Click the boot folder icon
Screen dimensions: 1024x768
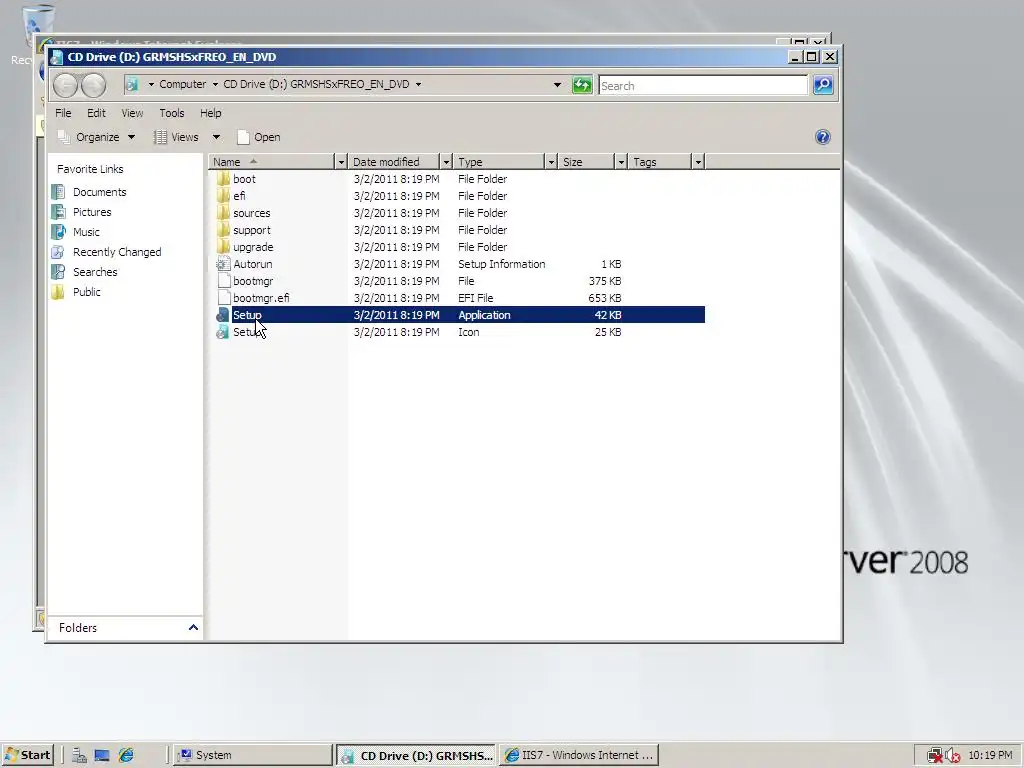pyautogui.click(x=223, y=178)
